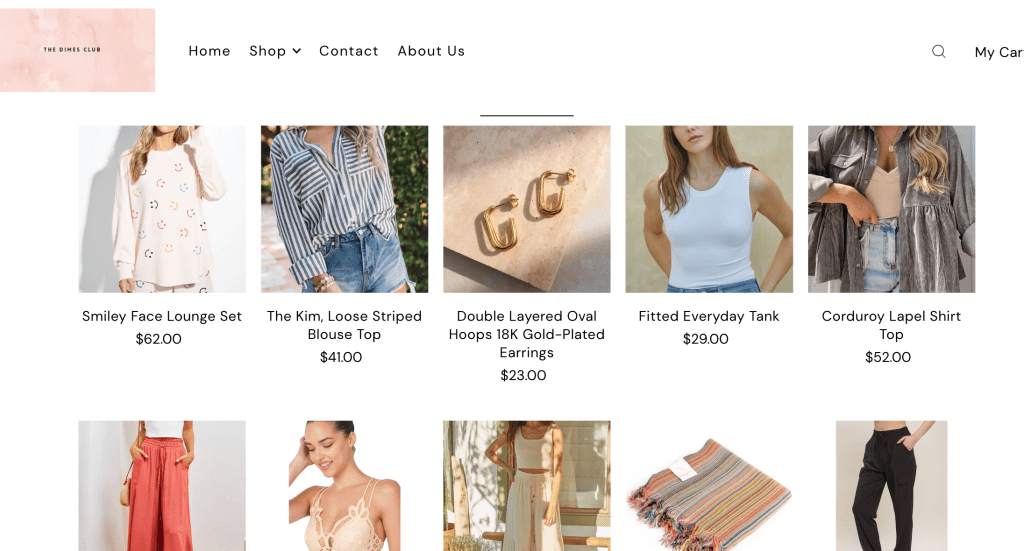Image resolution: width=1024 pixels, height=551 pixels.
Task: View the striped multicolor towel photo
Action: pyautogui.click(x=709, y=486)
